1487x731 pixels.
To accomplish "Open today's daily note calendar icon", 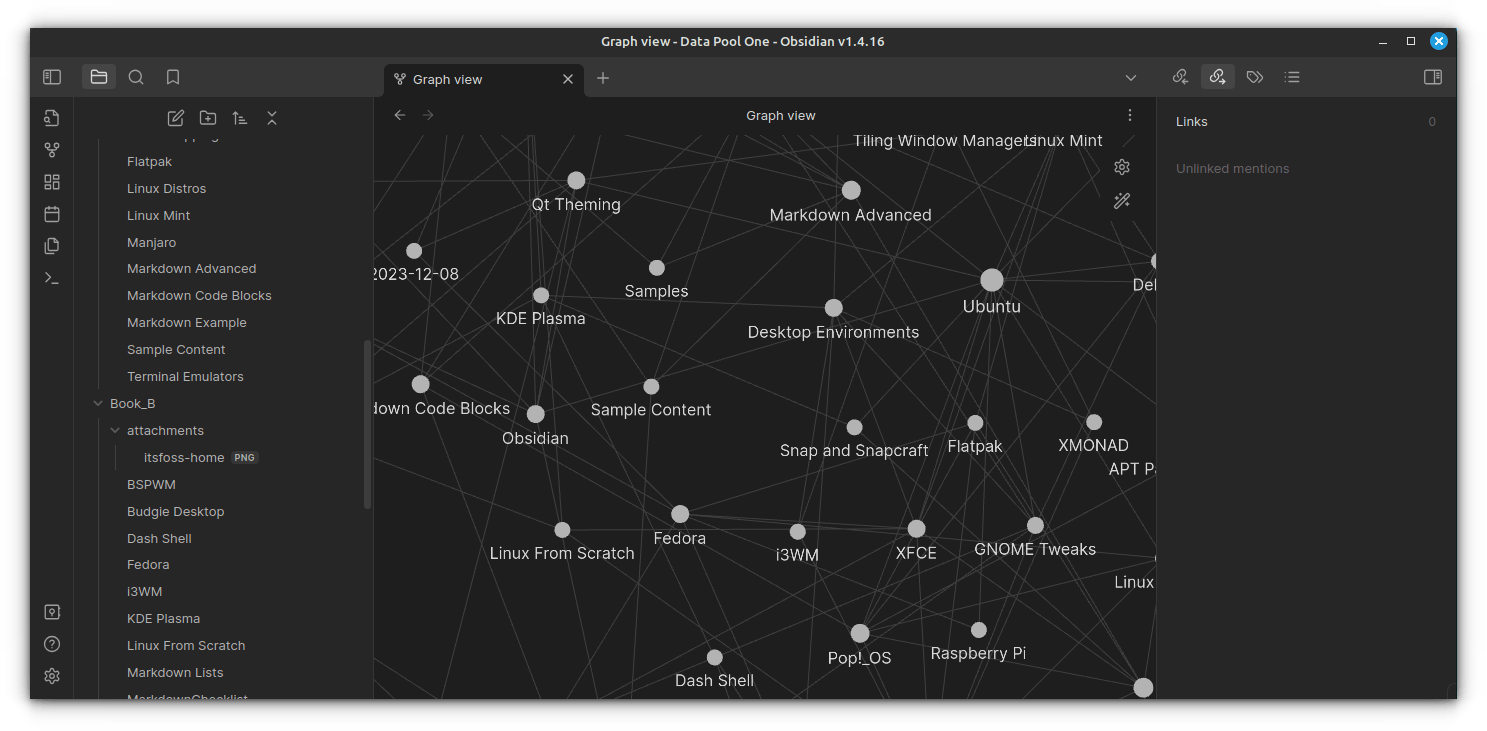I will 52,214.
